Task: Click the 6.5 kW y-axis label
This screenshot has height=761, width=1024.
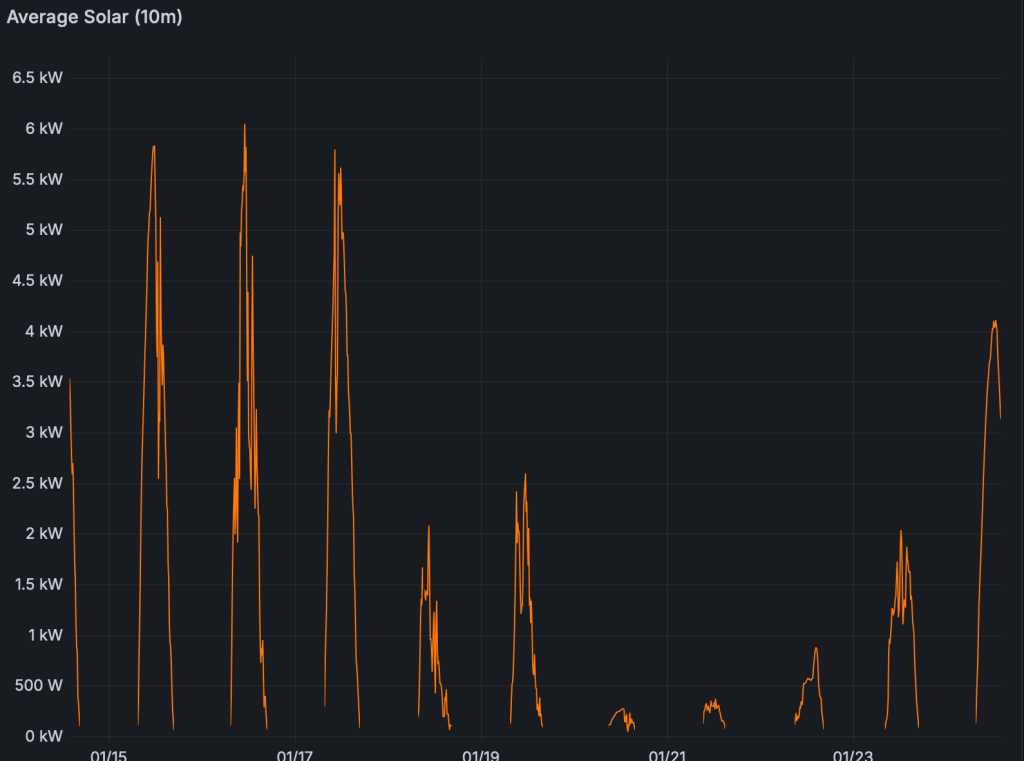Action: tap(37, 78)
